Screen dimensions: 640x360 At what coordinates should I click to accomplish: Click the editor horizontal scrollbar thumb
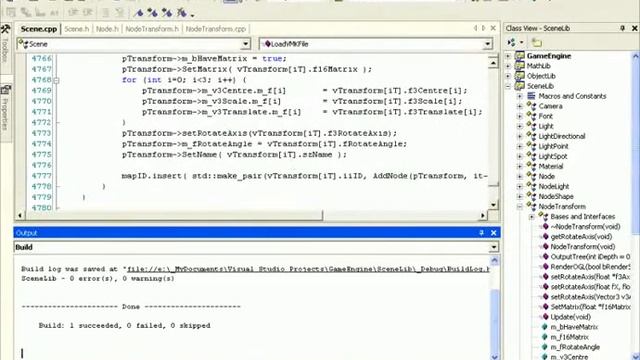(174, 215)
